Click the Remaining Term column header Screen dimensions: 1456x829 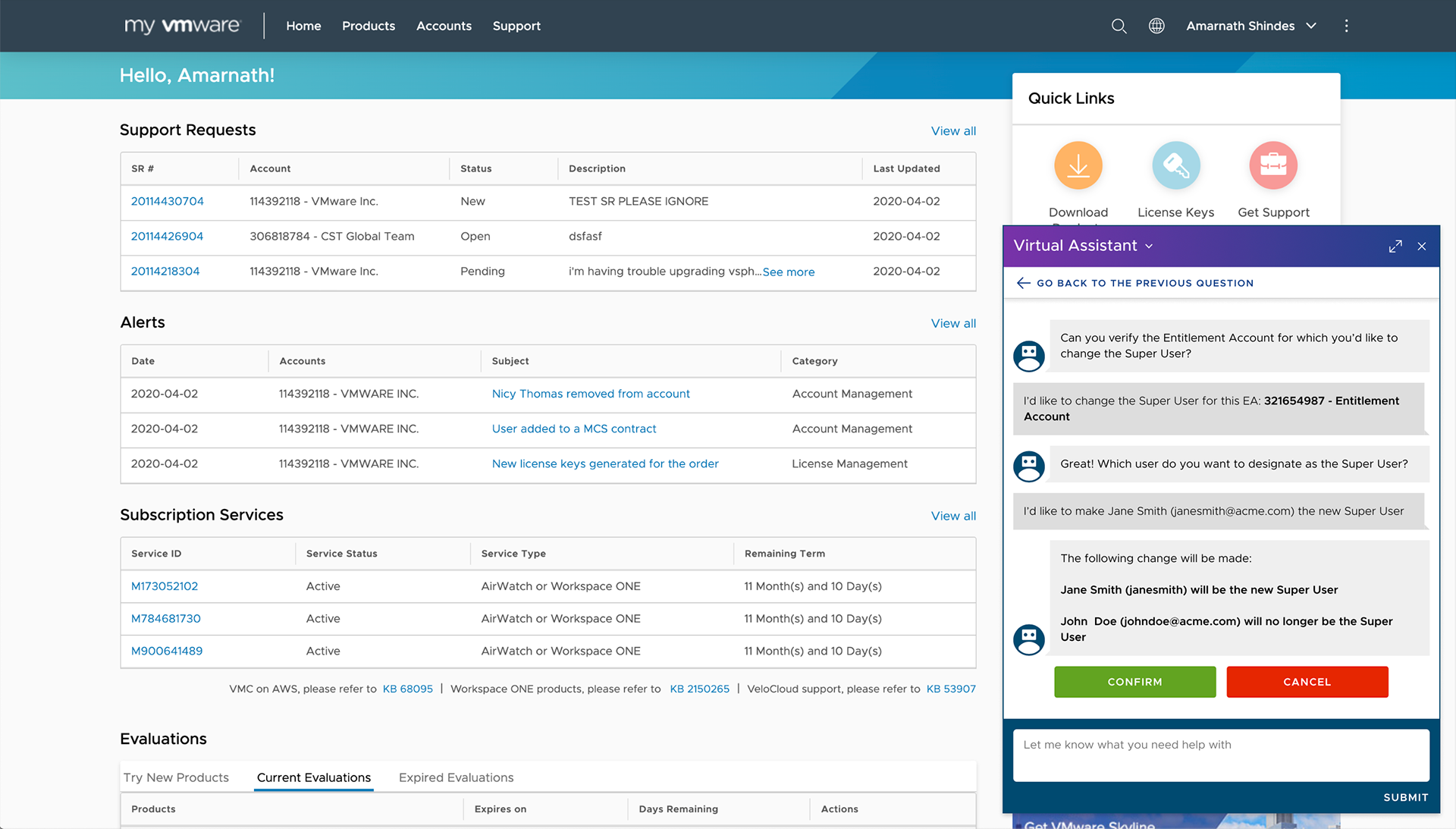[784, 554]
